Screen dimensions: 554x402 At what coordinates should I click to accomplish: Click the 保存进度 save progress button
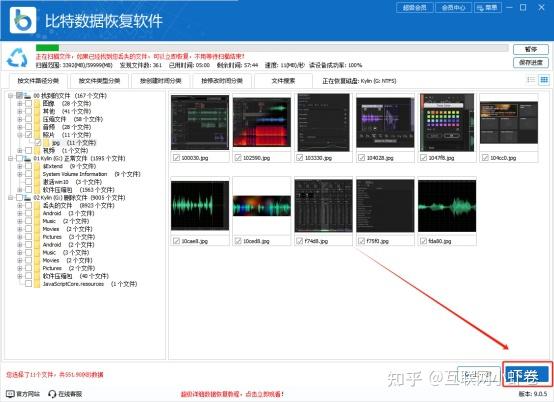pos(531,63)
